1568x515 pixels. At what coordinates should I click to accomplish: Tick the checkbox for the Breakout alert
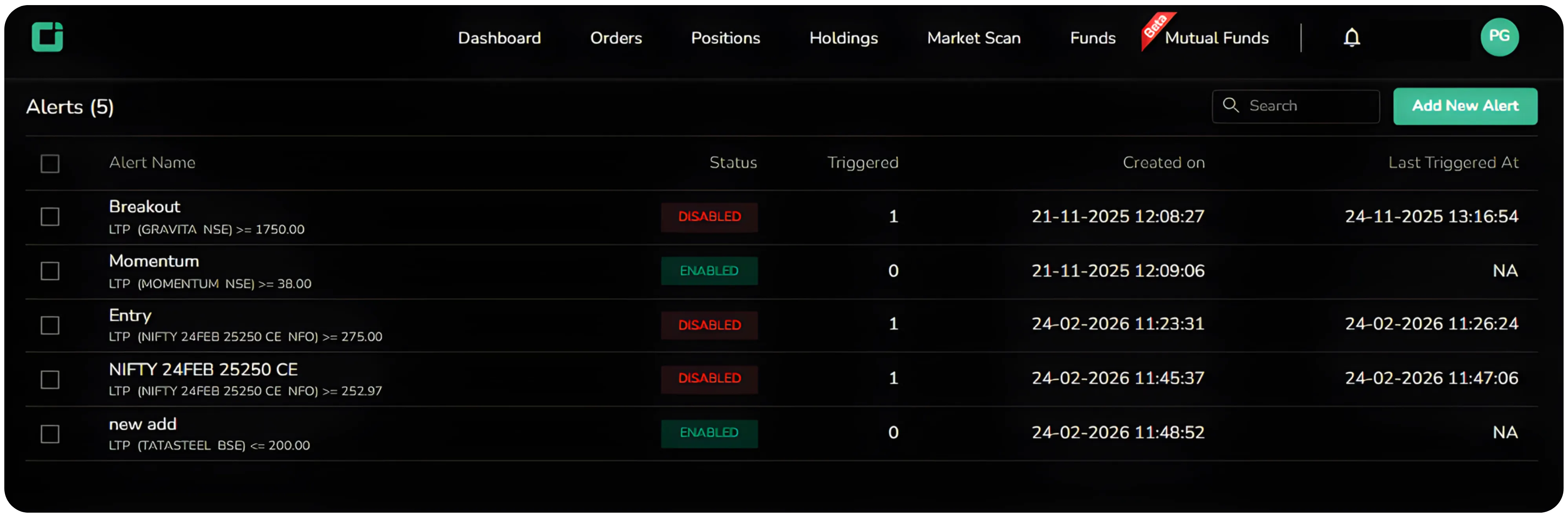[49, 217]
